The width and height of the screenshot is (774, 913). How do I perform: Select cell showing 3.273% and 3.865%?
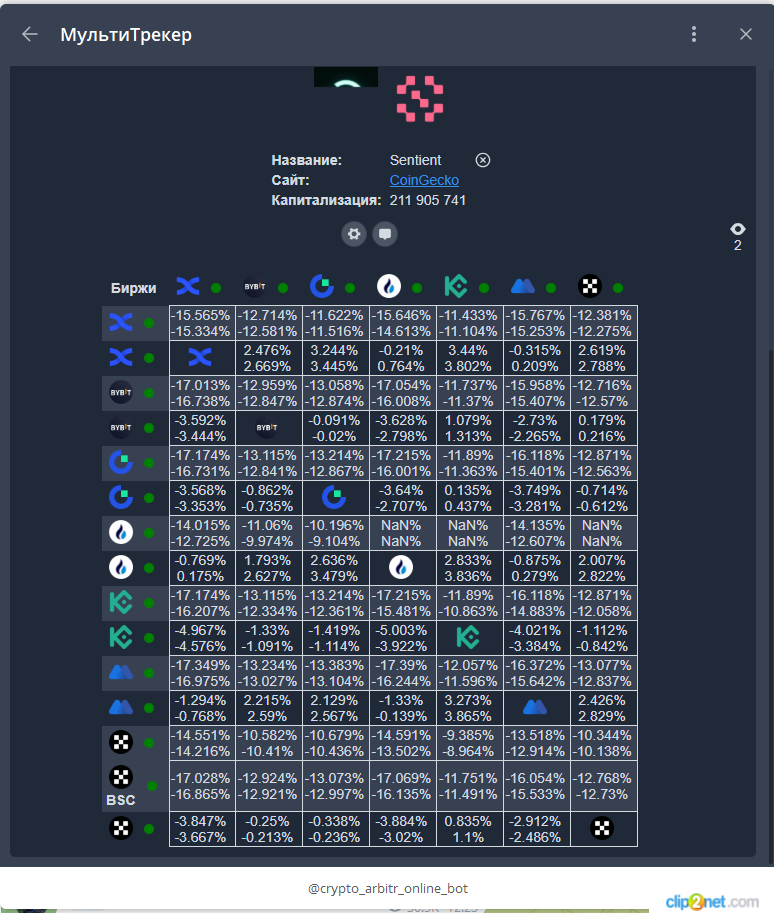(469, 707)
